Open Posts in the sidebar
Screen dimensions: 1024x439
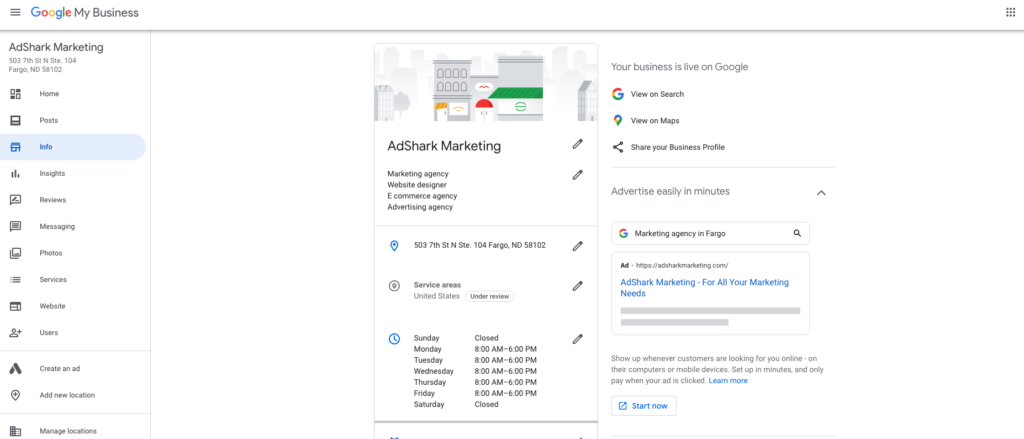(48, 121)
